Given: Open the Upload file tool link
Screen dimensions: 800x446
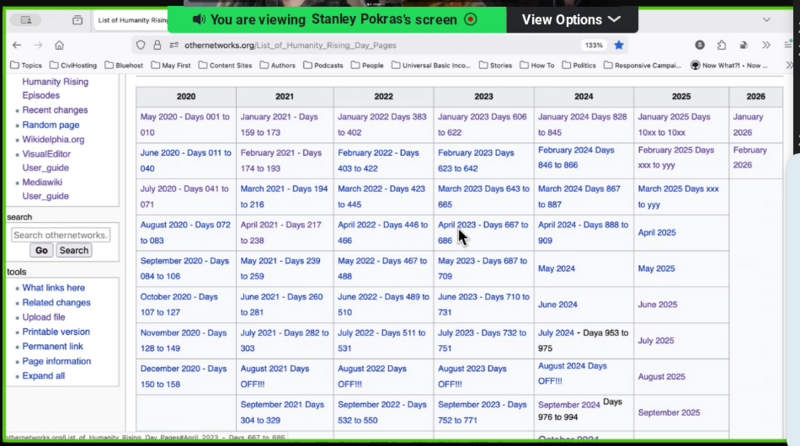Looking at the screenshot, I should [x=43, y=317].
